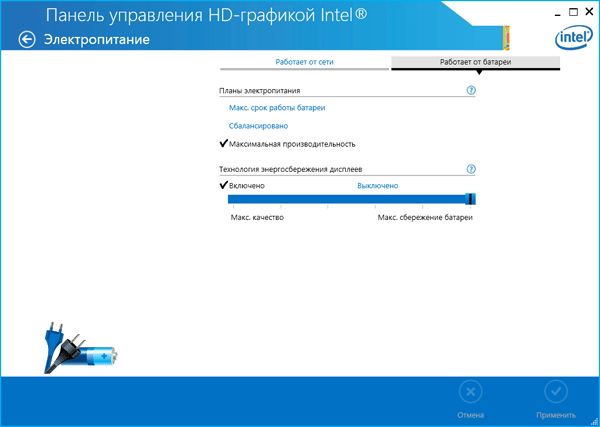Switch to the Работает от батареи tab
The height and width of the screenshot is (427, 600).
pos(475,62)
